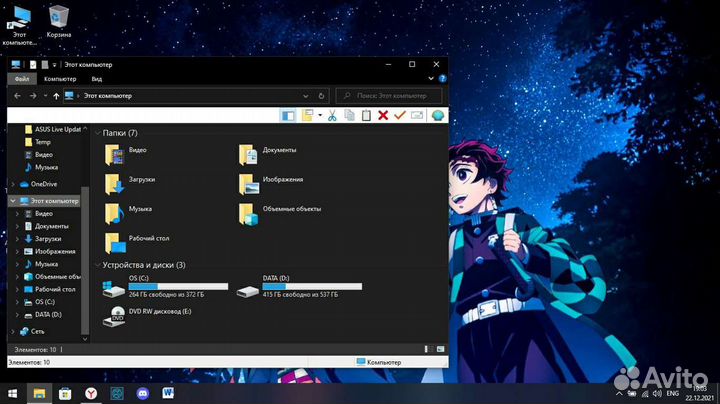Viewport: 720px width, 404px height.
Task: Click the globe icon in toolbar
Action: pos(437,115)
